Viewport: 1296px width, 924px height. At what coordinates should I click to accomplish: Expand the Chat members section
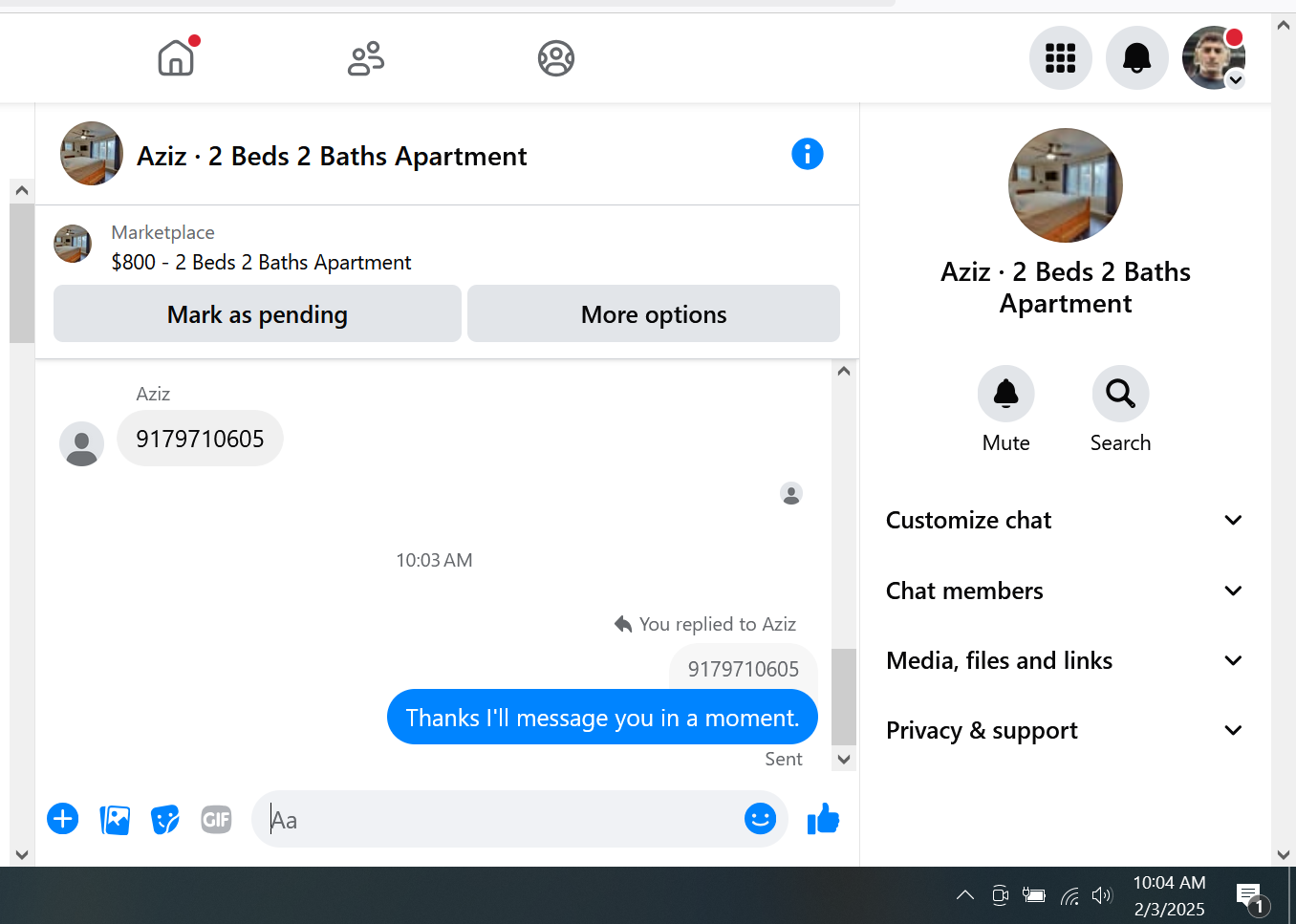coord(1065,591)
